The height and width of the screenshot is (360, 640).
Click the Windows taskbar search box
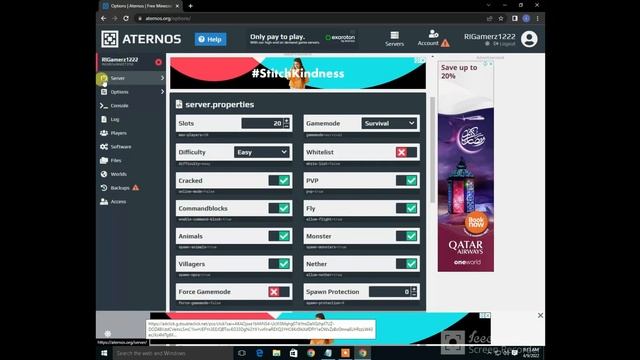pyautogui.click(x=173, y=353)
